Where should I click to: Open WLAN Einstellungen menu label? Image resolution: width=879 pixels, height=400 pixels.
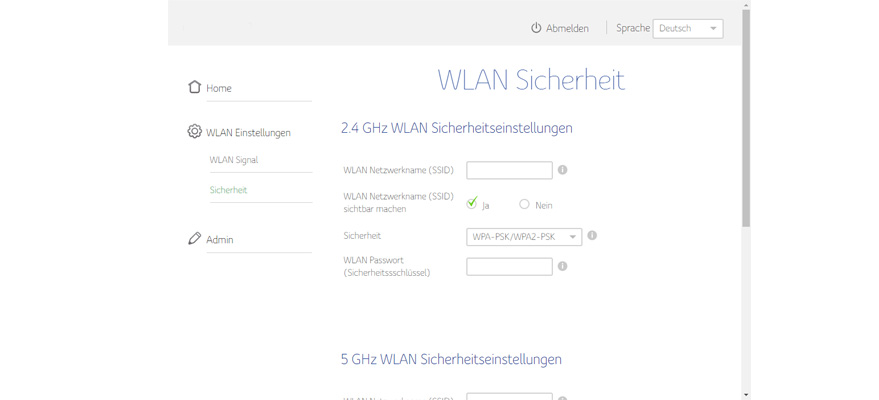(x=248, y=132)
